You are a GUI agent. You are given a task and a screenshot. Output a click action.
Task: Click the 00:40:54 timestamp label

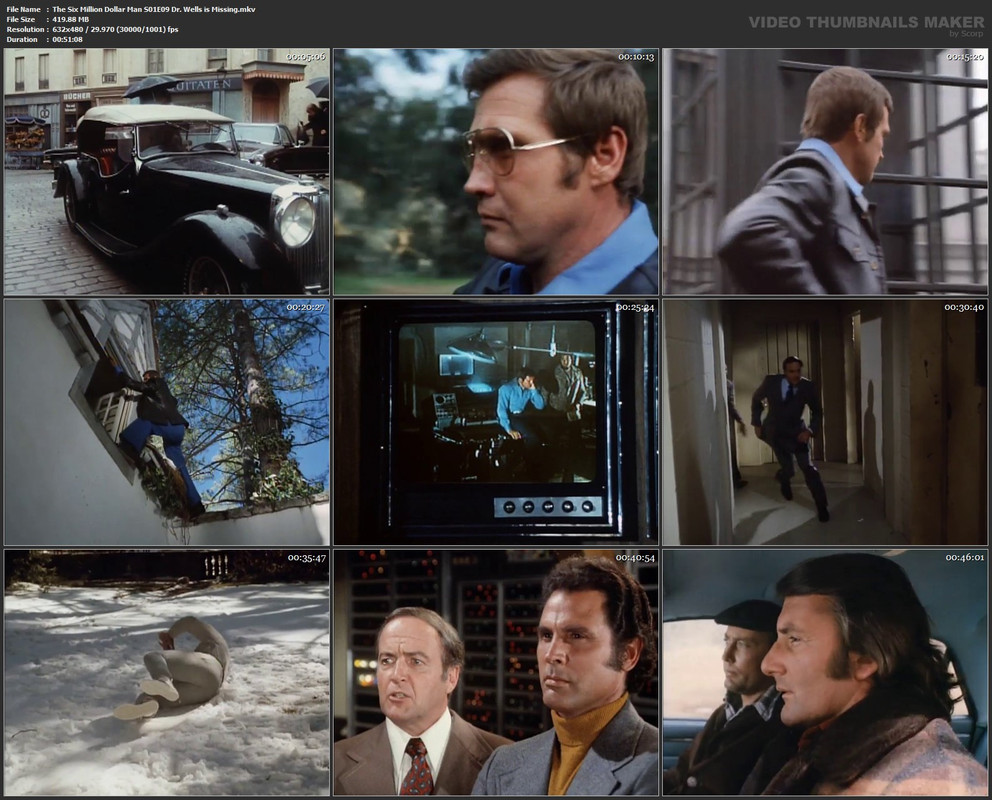tap(635, 558)
